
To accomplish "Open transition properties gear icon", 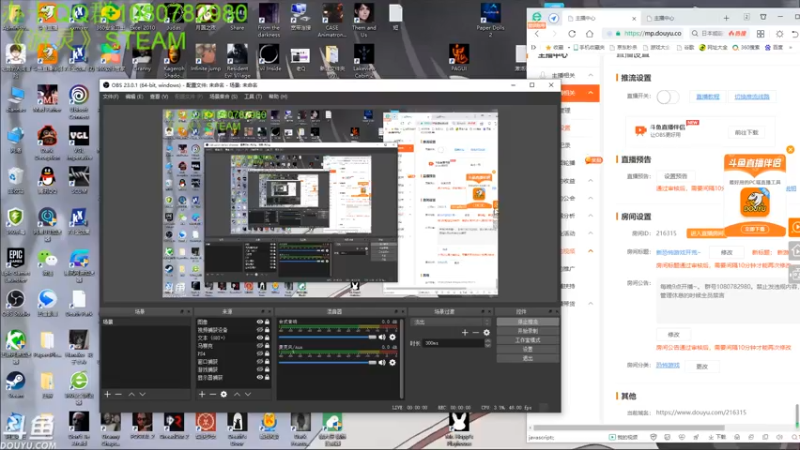I will coord(486,333).
